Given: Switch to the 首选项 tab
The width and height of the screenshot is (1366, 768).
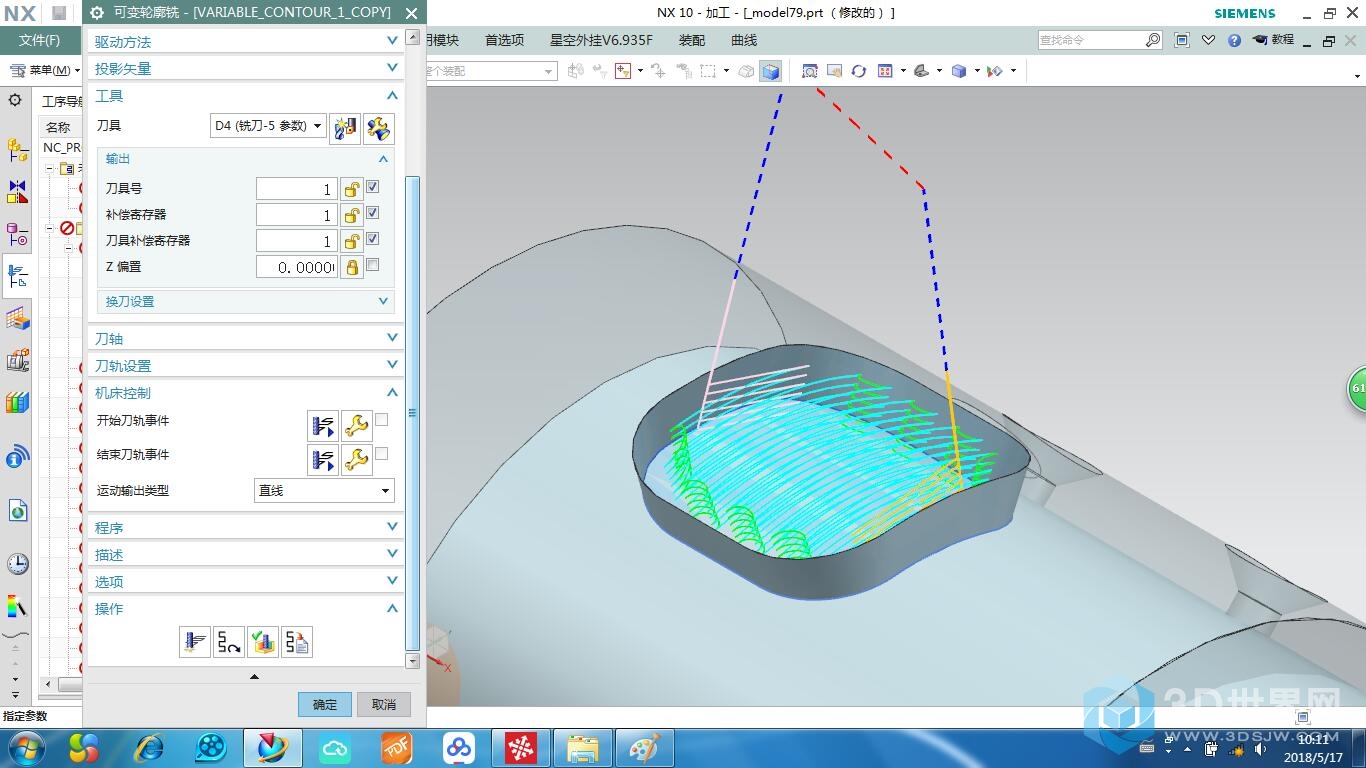Looking at the screenshot, I should pos(504,40).
